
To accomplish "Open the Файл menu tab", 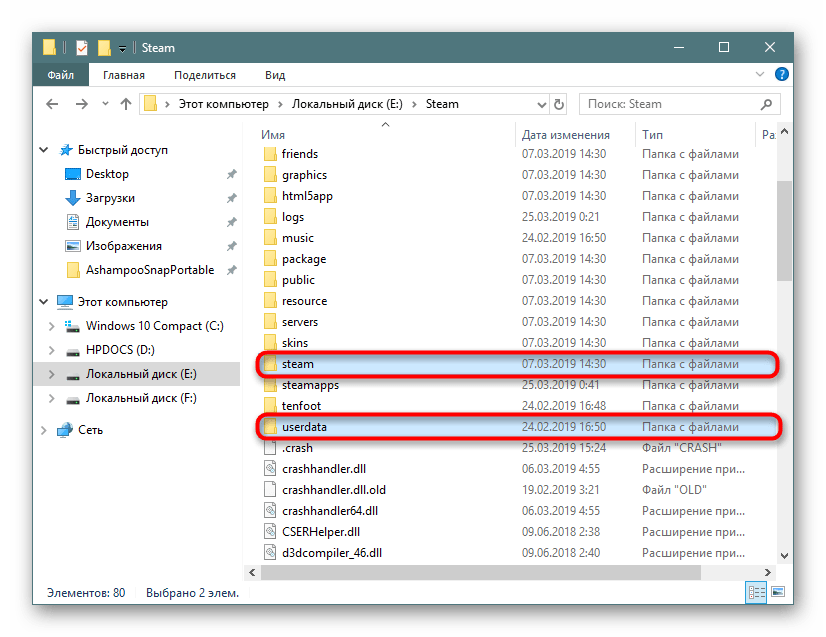I will click(60, 75).
